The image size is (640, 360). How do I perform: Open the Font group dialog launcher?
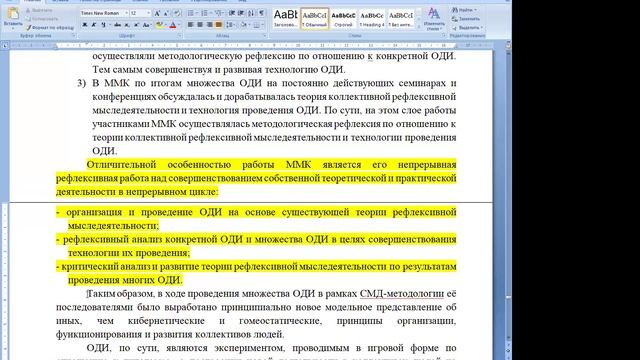[x=180, y=36]
